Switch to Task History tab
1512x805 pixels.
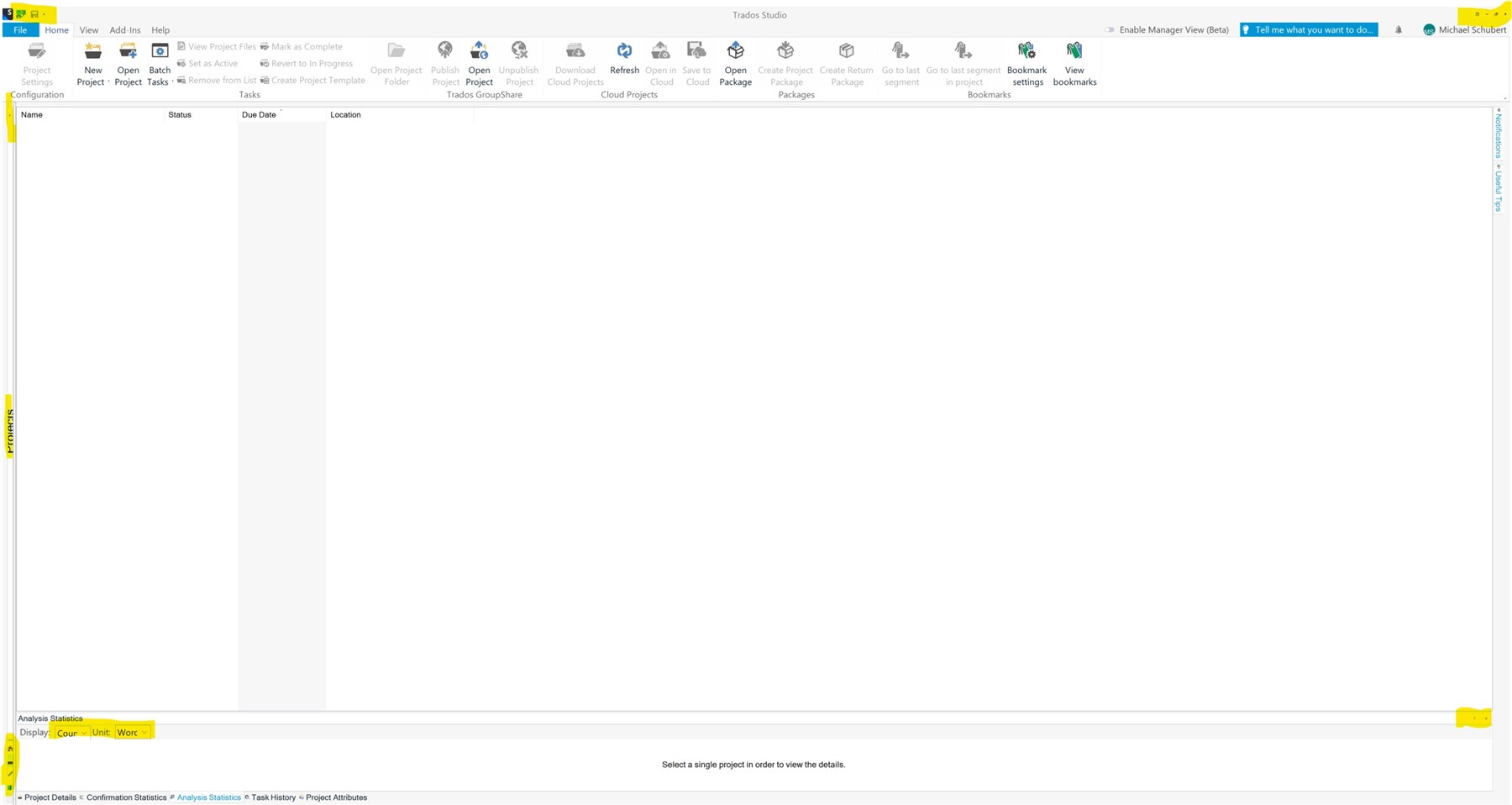(x=270, y=797)
